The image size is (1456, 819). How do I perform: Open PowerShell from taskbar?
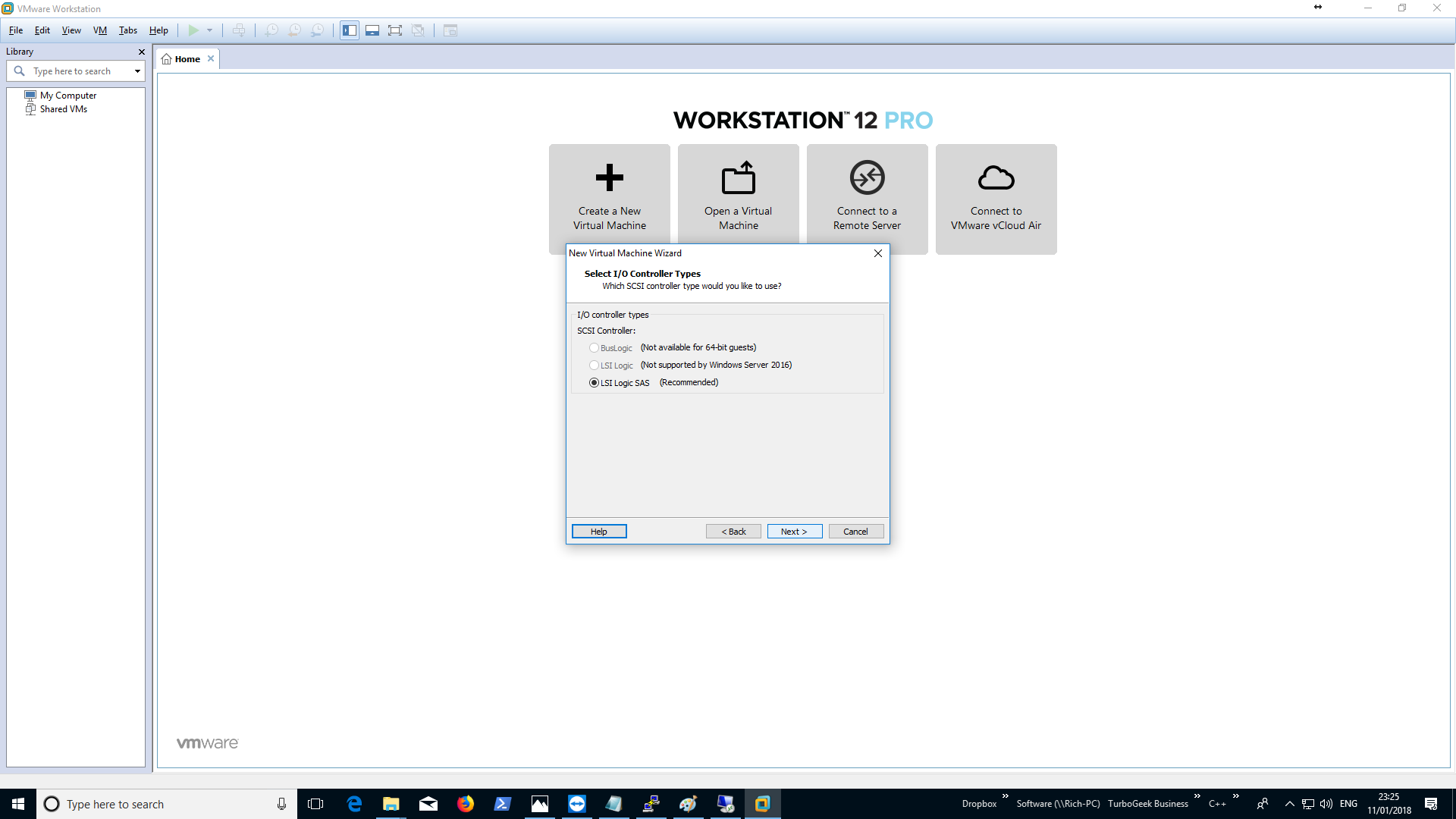click(x=503, y=804)
